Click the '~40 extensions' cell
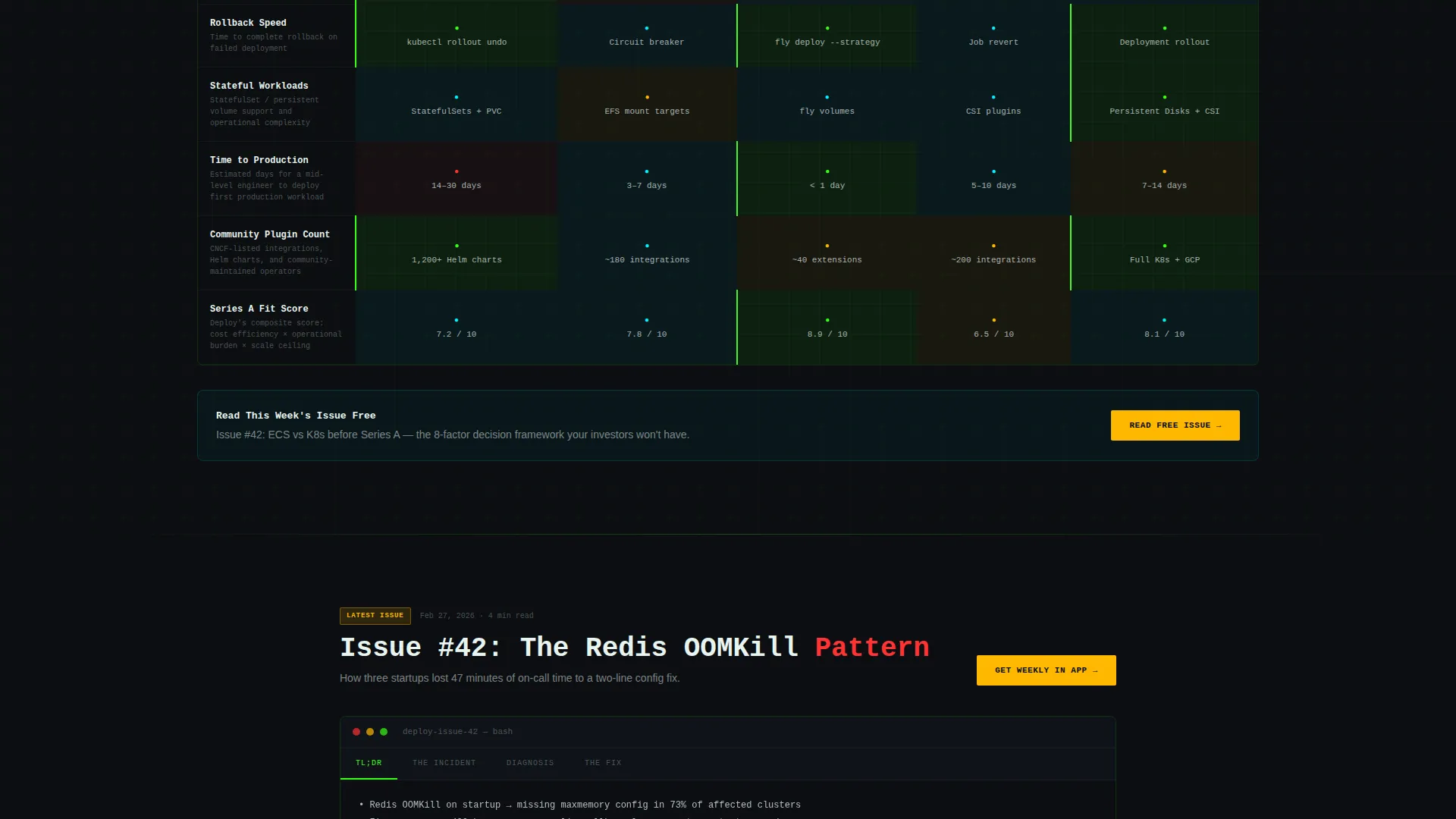The height and width of the screenshot is (819, 1456). (x=827, y=253)
